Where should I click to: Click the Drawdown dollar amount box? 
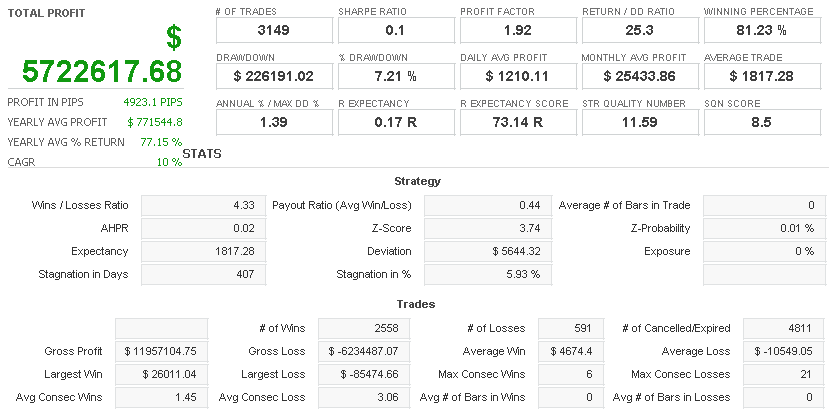(273, 75)
